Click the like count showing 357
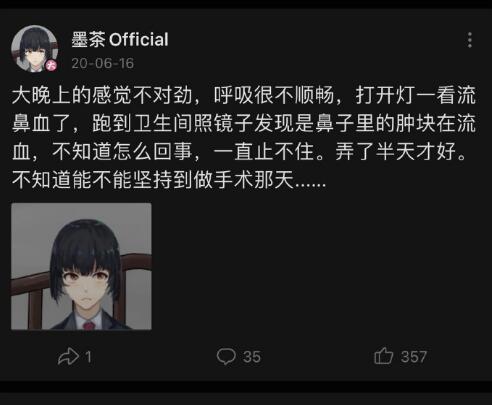The width and height of the screenshot is (492, 405). pos(414,357)
